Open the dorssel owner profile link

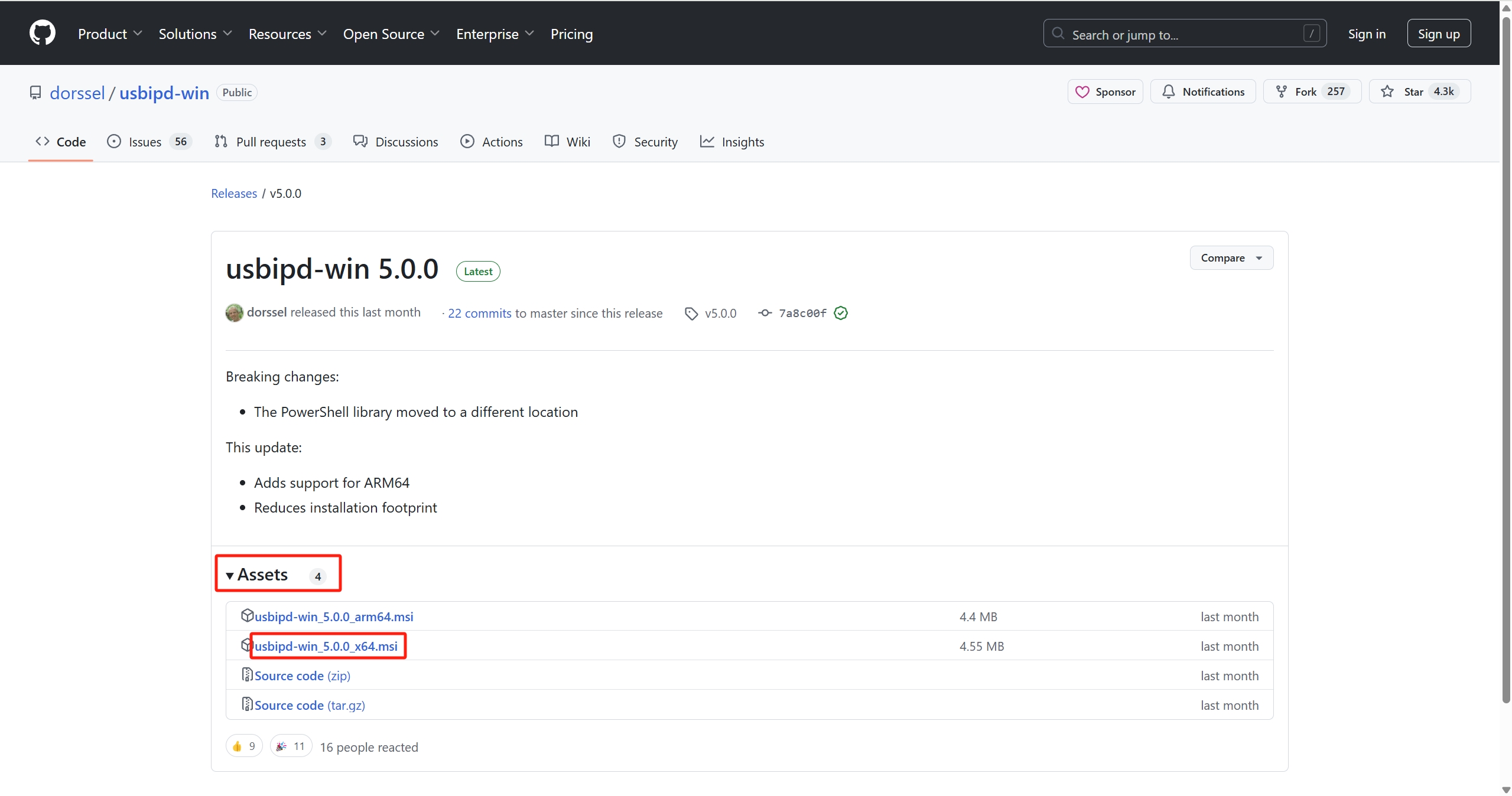(77, 93)
